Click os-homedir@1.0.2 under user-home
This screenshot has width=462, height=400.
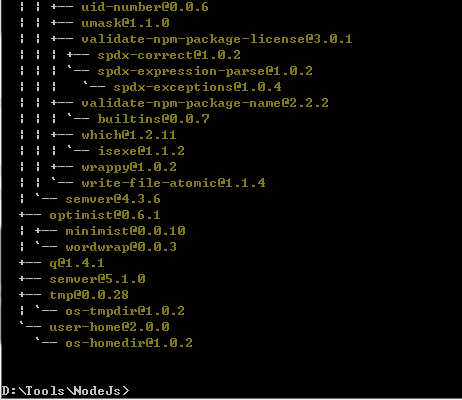coord(129,343)
